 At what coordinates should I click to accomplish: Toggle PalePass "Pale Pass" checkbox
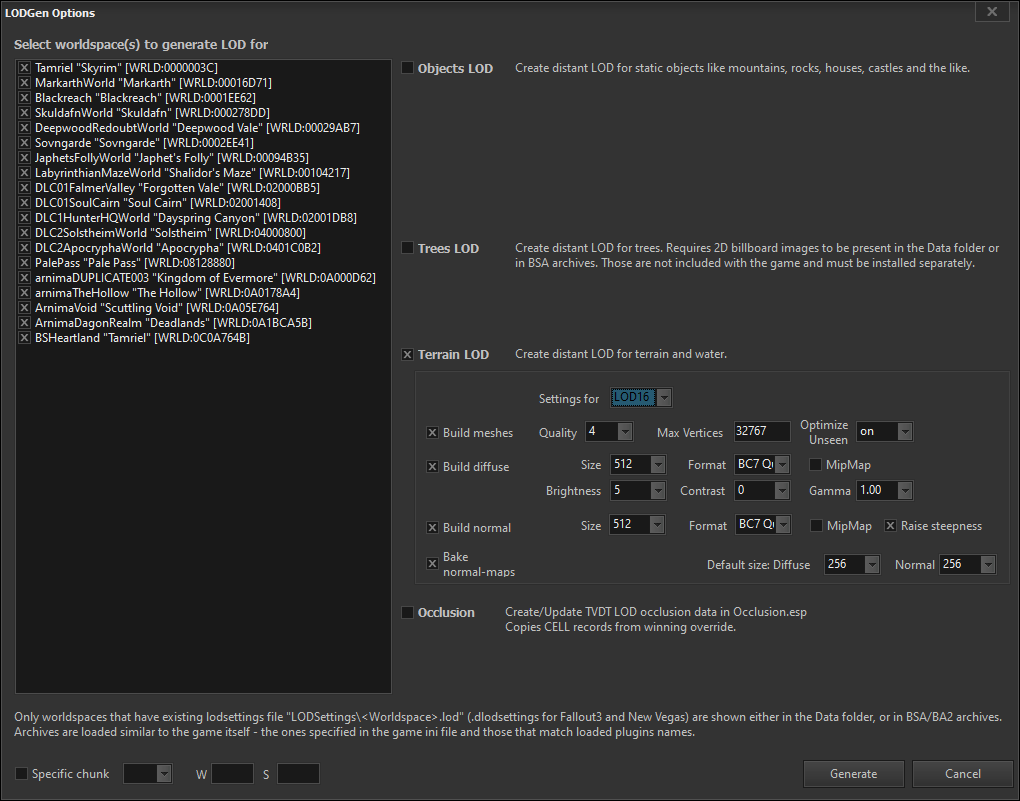24,262
